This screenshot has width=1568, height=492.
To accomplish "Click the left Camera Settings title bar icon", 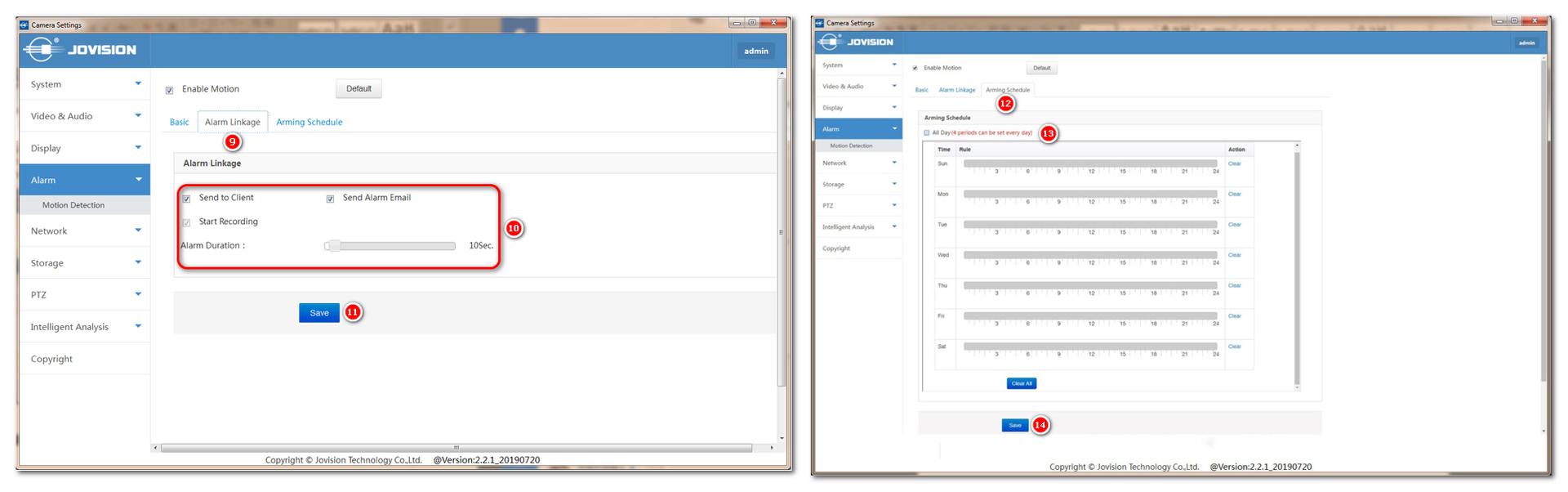I will tap(24, 25).
